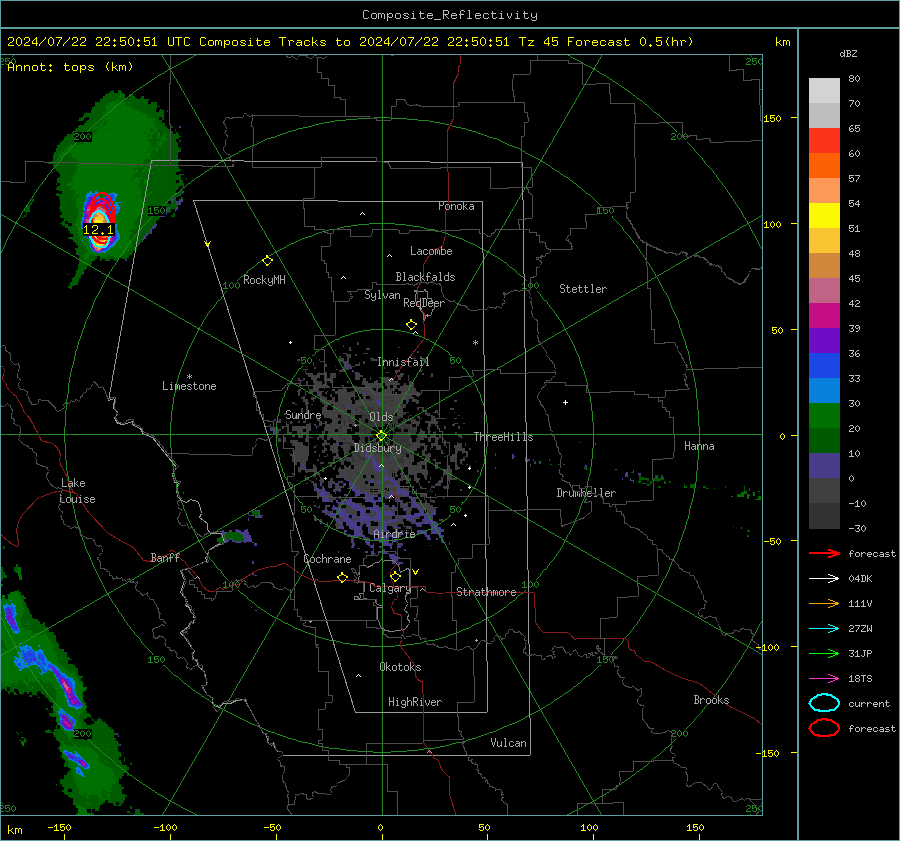Click the Sylvan label on map
Screen dimensions: 900x841
(x=382, y=296)
